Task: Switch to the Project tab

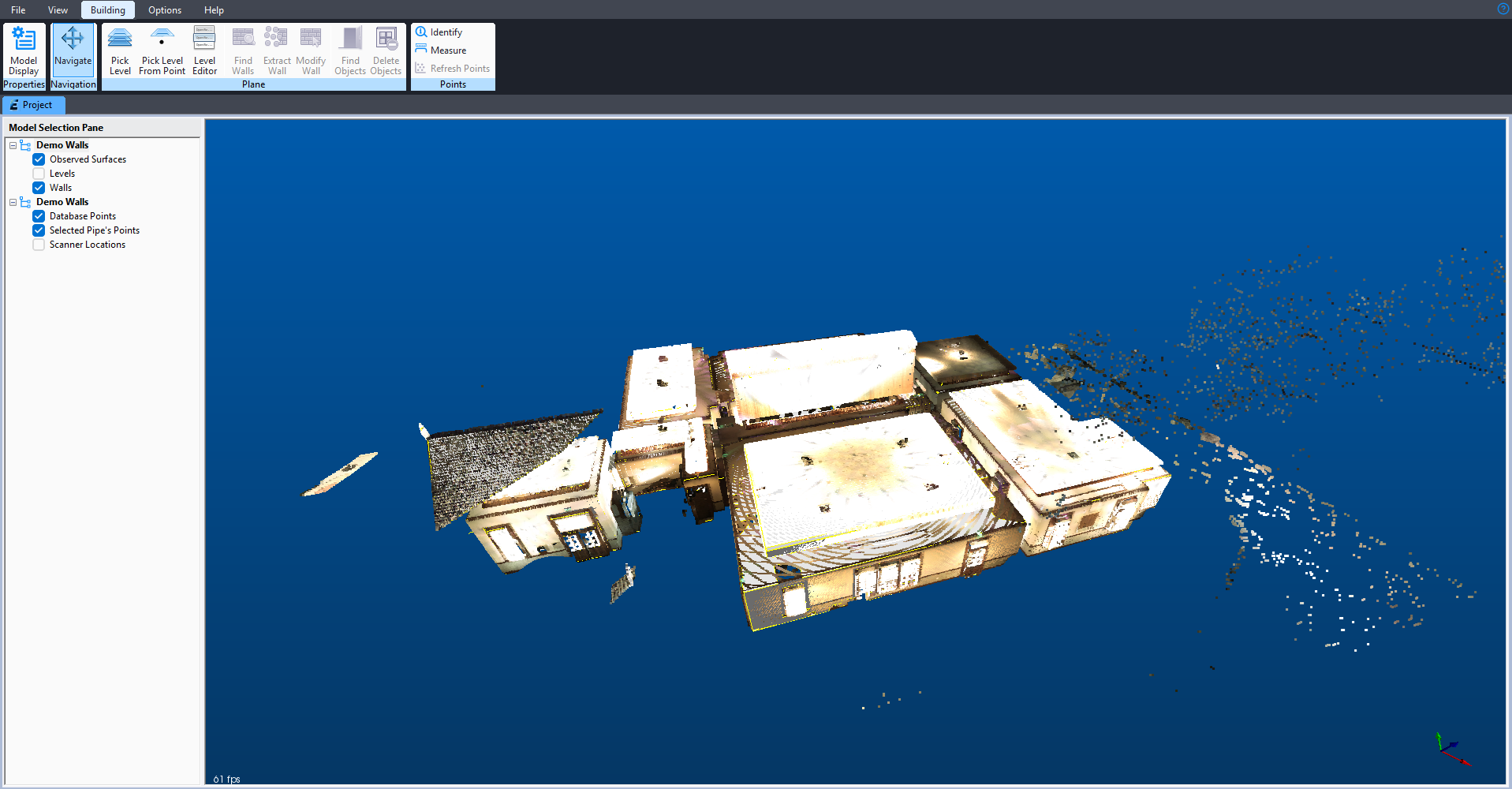Action: pos(33,105)
